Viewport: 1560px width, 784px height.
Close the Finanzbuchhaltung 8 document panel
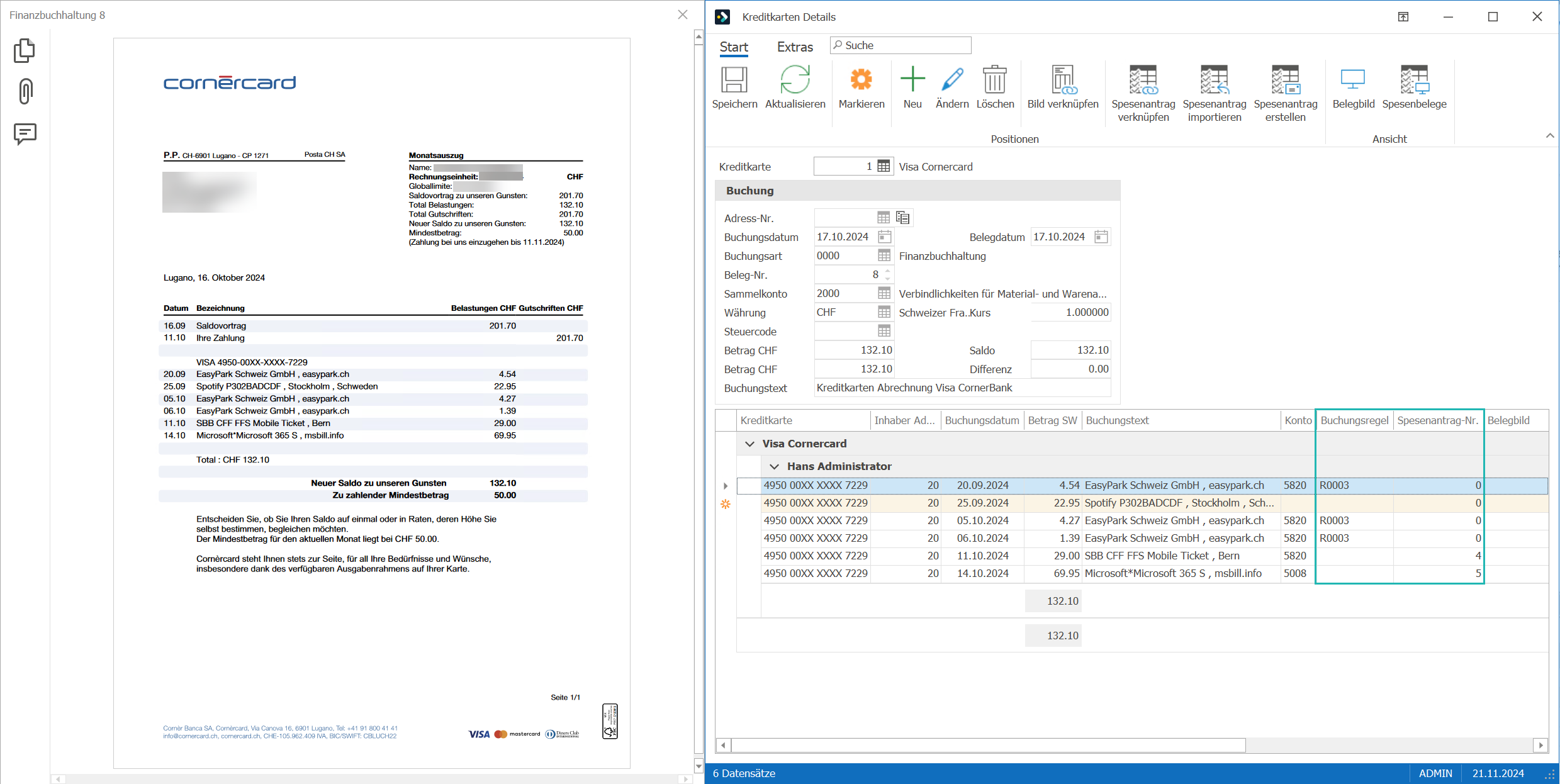pyautogui.click(x=683, y=14)
